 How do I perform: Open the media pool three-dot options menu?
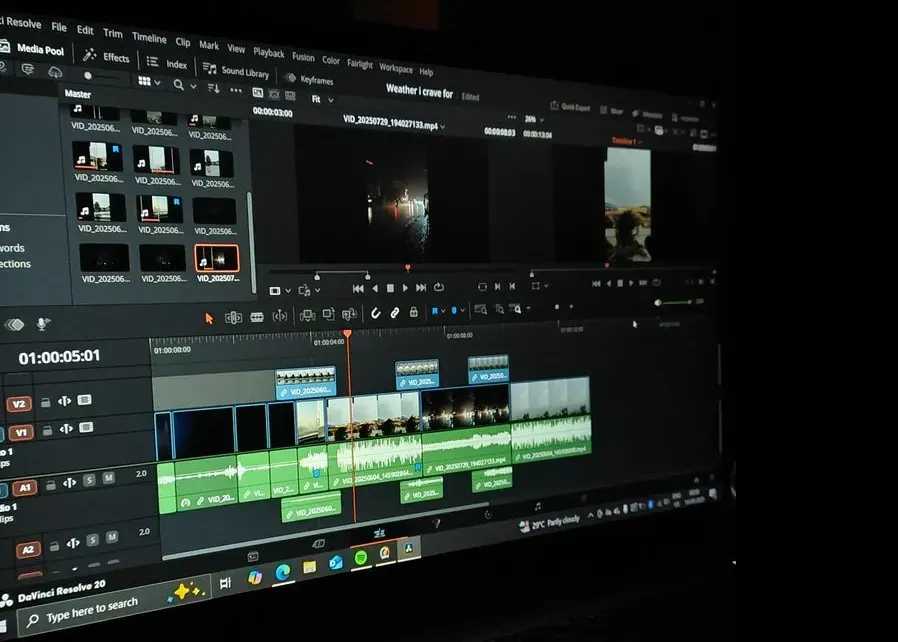[x=235, y=90]
